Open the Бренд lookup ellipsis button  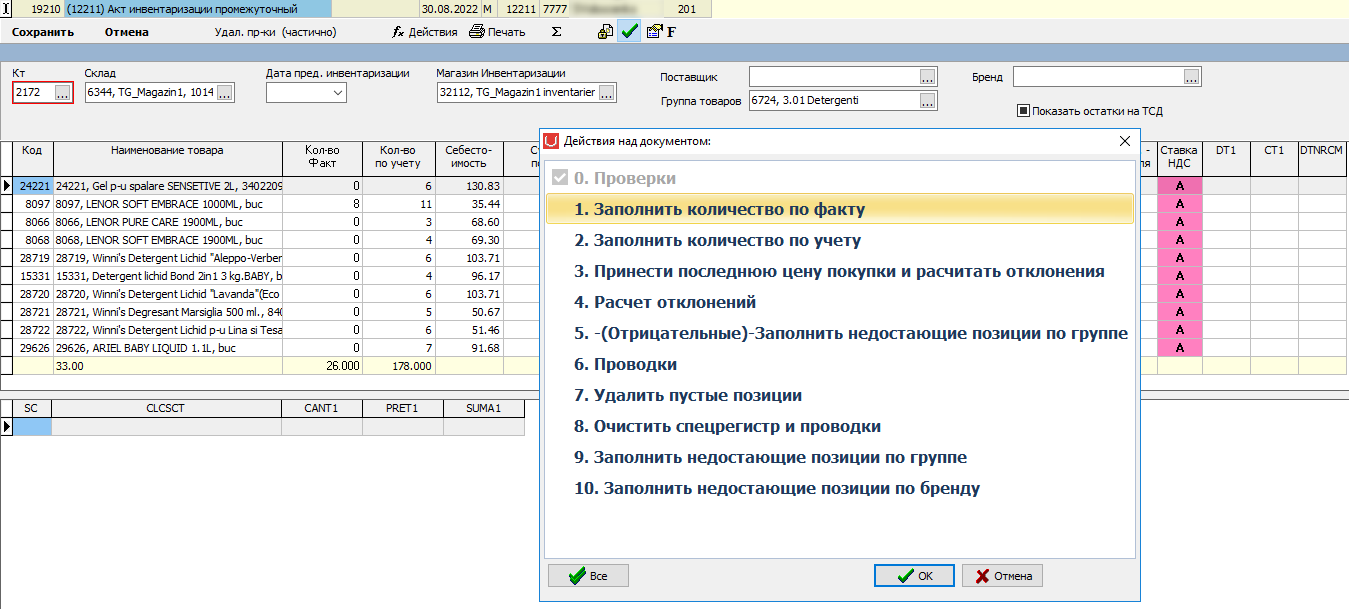1192,77
